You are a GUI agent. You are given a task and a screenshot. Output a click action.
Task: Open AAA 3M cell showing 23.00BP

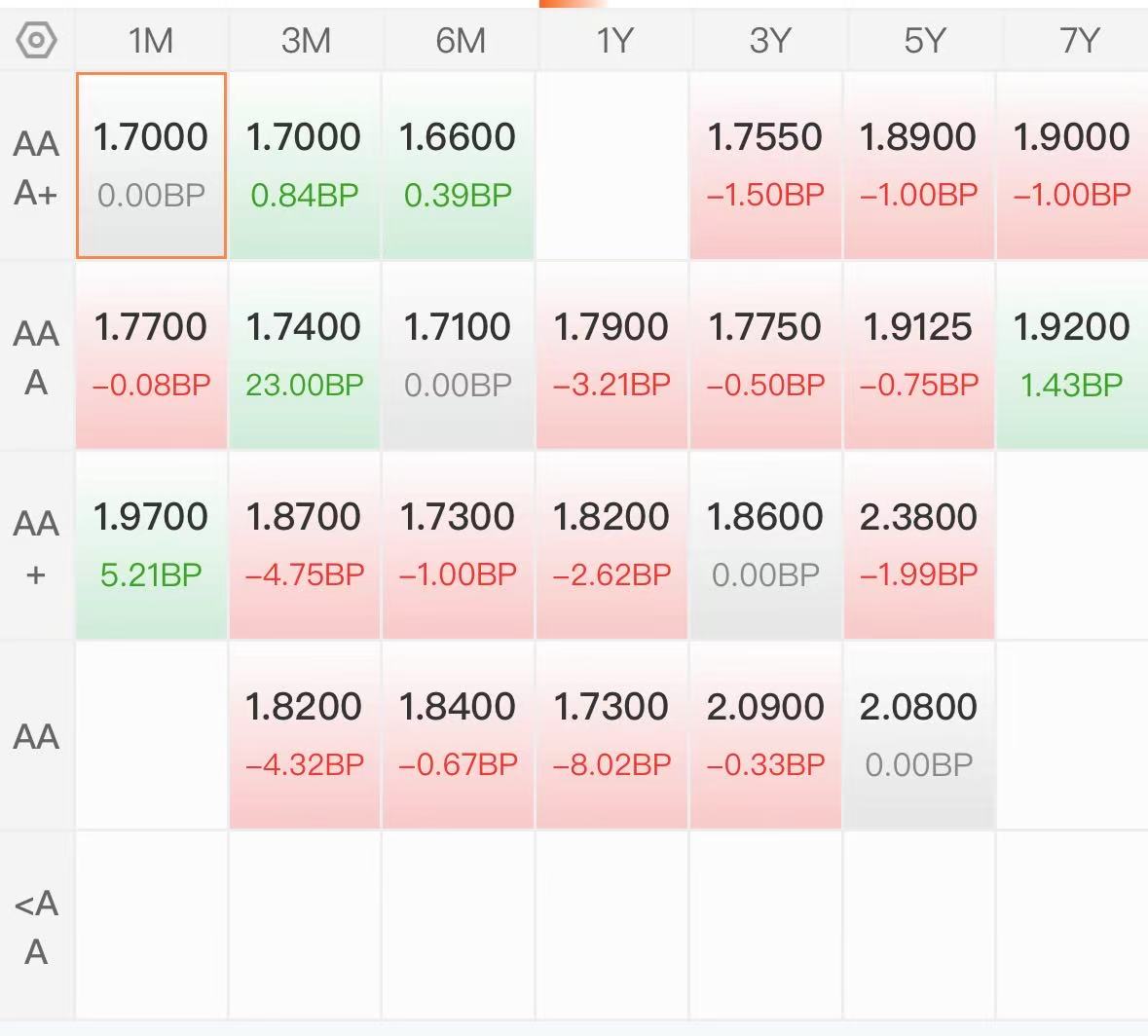pos(306,355)
